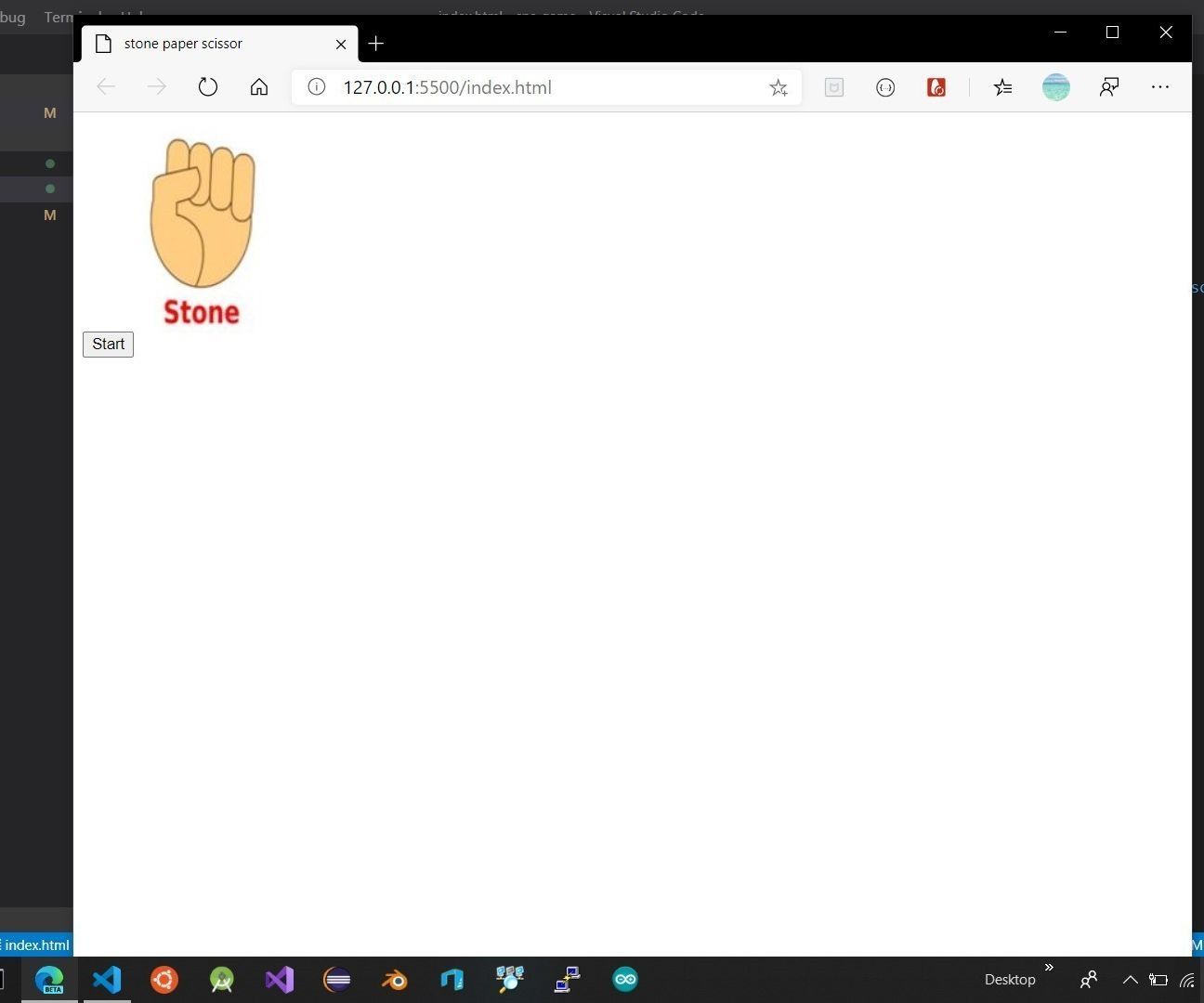Launch Eclipse from the taskbar
The image size is (1204, 1003).
(x=336, y=979)
